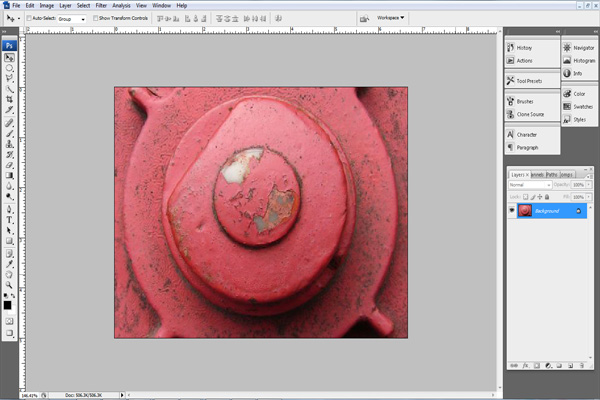This screenshot has height=400, width=600.
Task: Select the Gradient tool
Action: pos(9,175)
